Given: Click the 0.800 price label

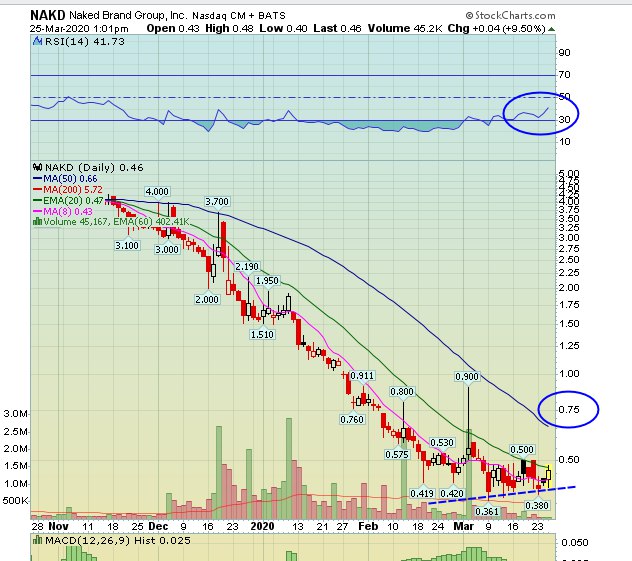Looking at the screenshot, I should 402,391.
